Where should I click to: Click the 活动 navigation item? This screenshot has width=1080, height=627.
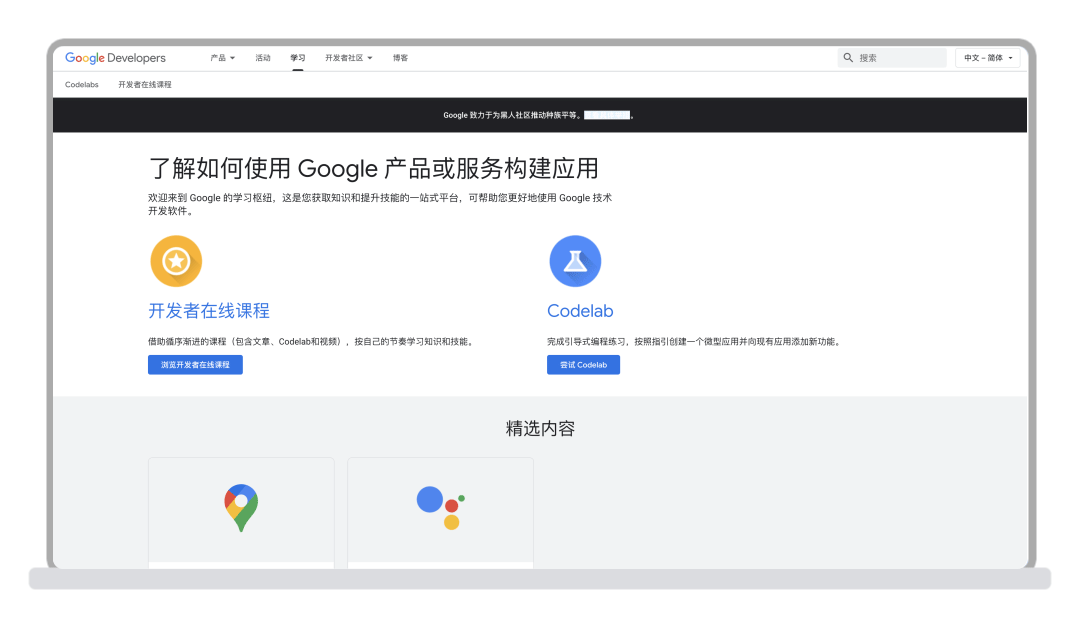tap(262, 57)
